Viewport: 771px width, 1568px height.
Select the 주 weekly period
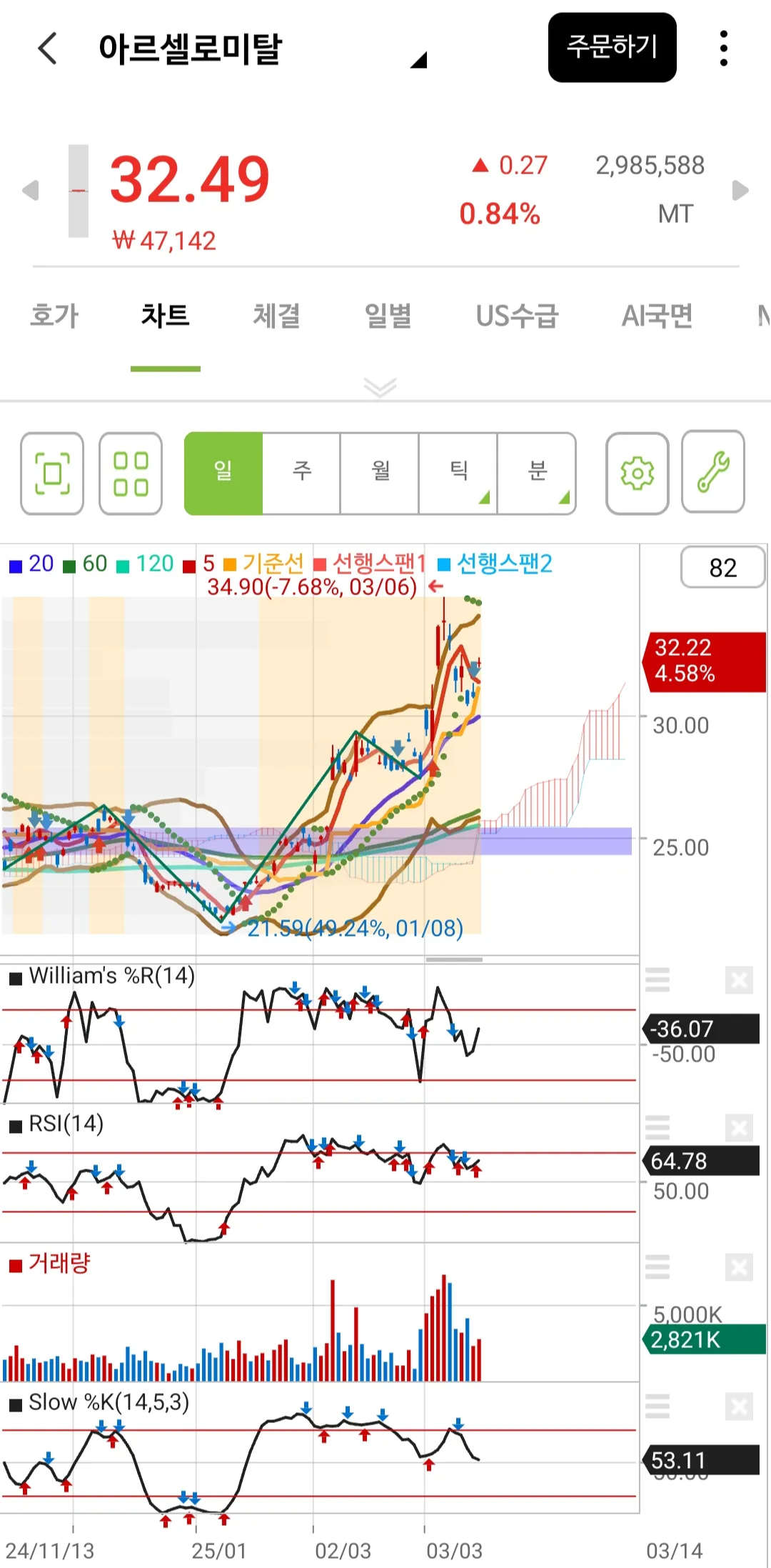pyautogui.click(x=302, y=473)
